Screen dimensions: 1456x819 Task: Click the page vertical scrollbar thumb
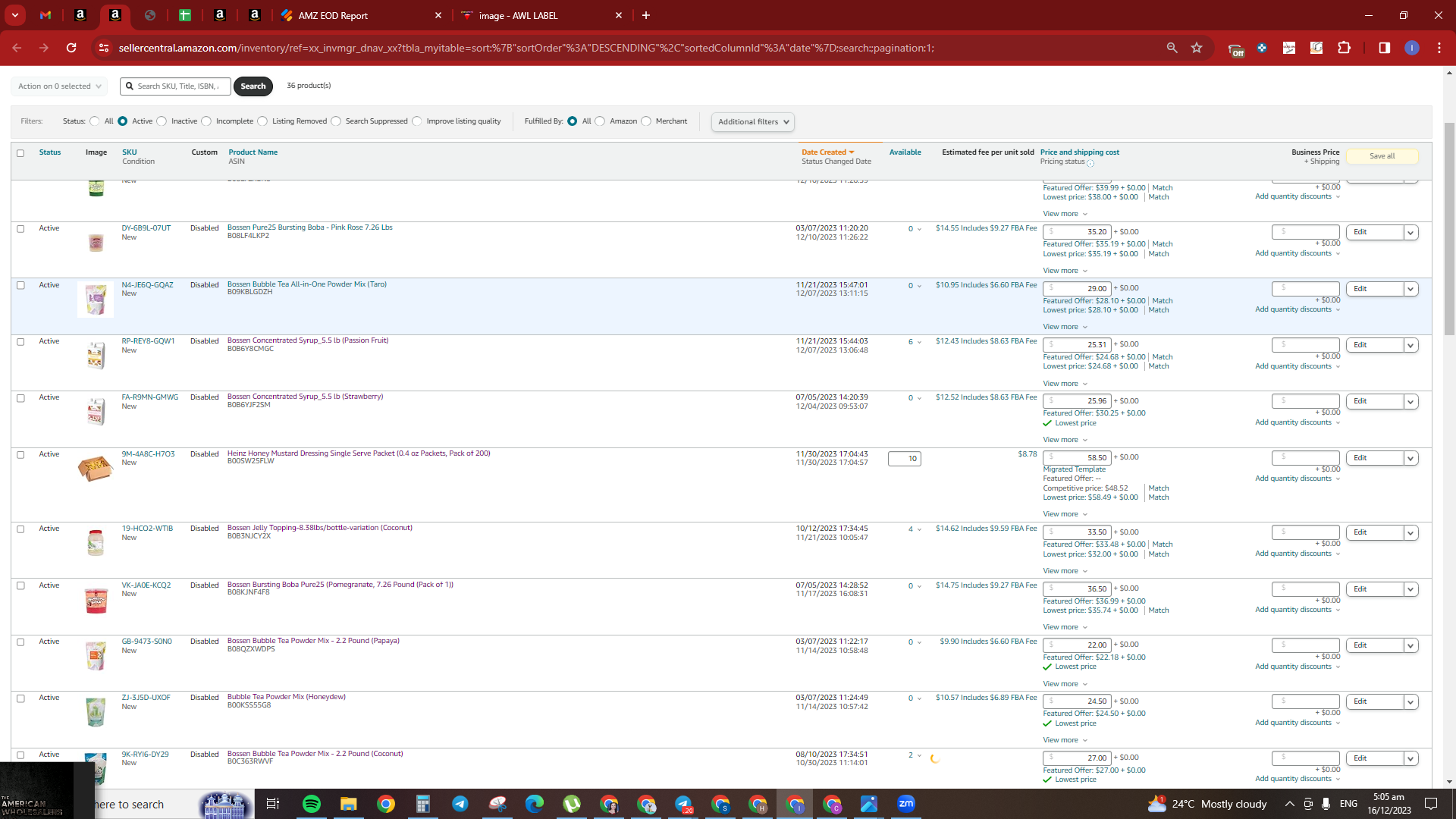[1449, 227]
